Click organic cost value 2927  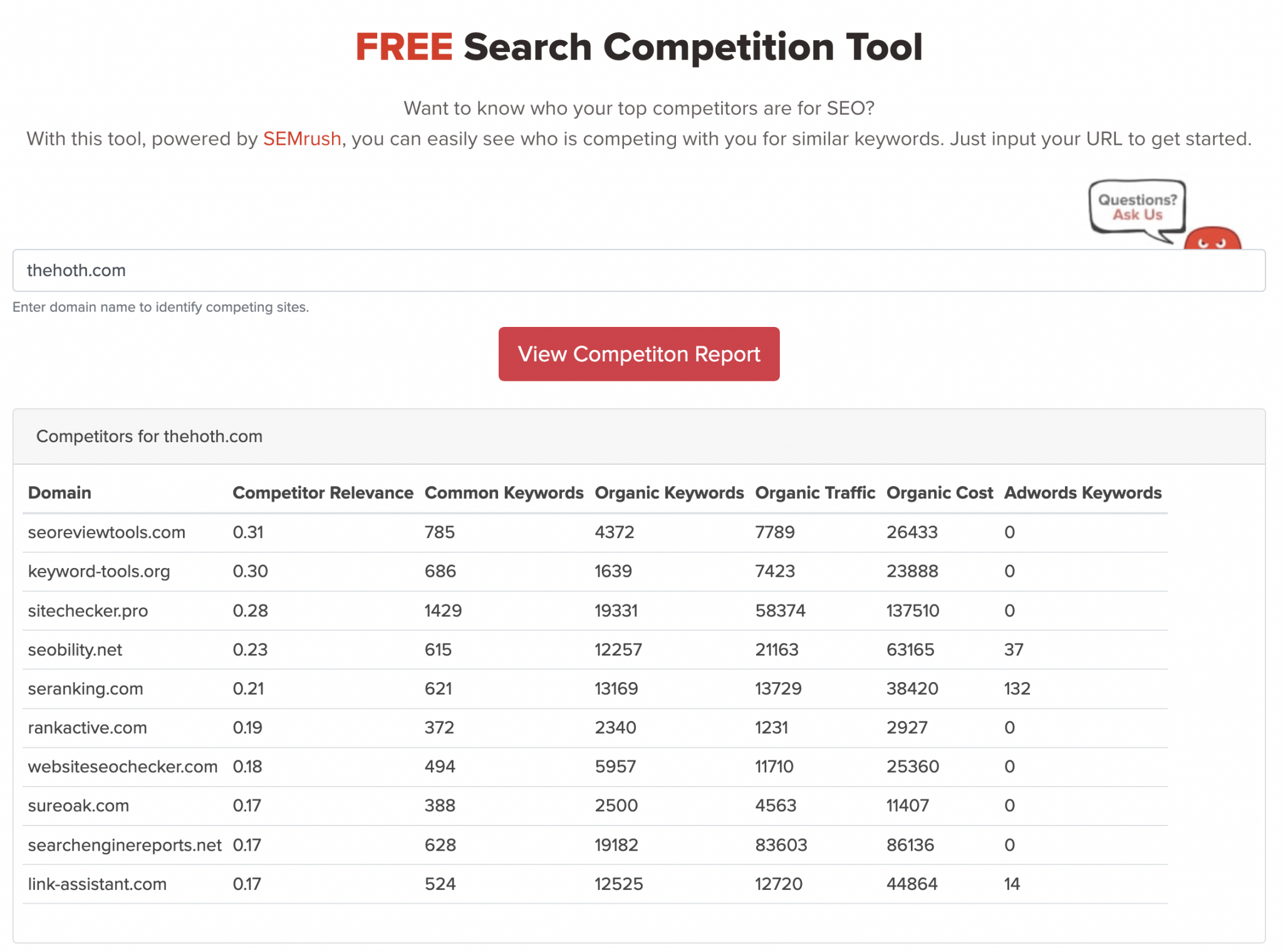point(906,727)
